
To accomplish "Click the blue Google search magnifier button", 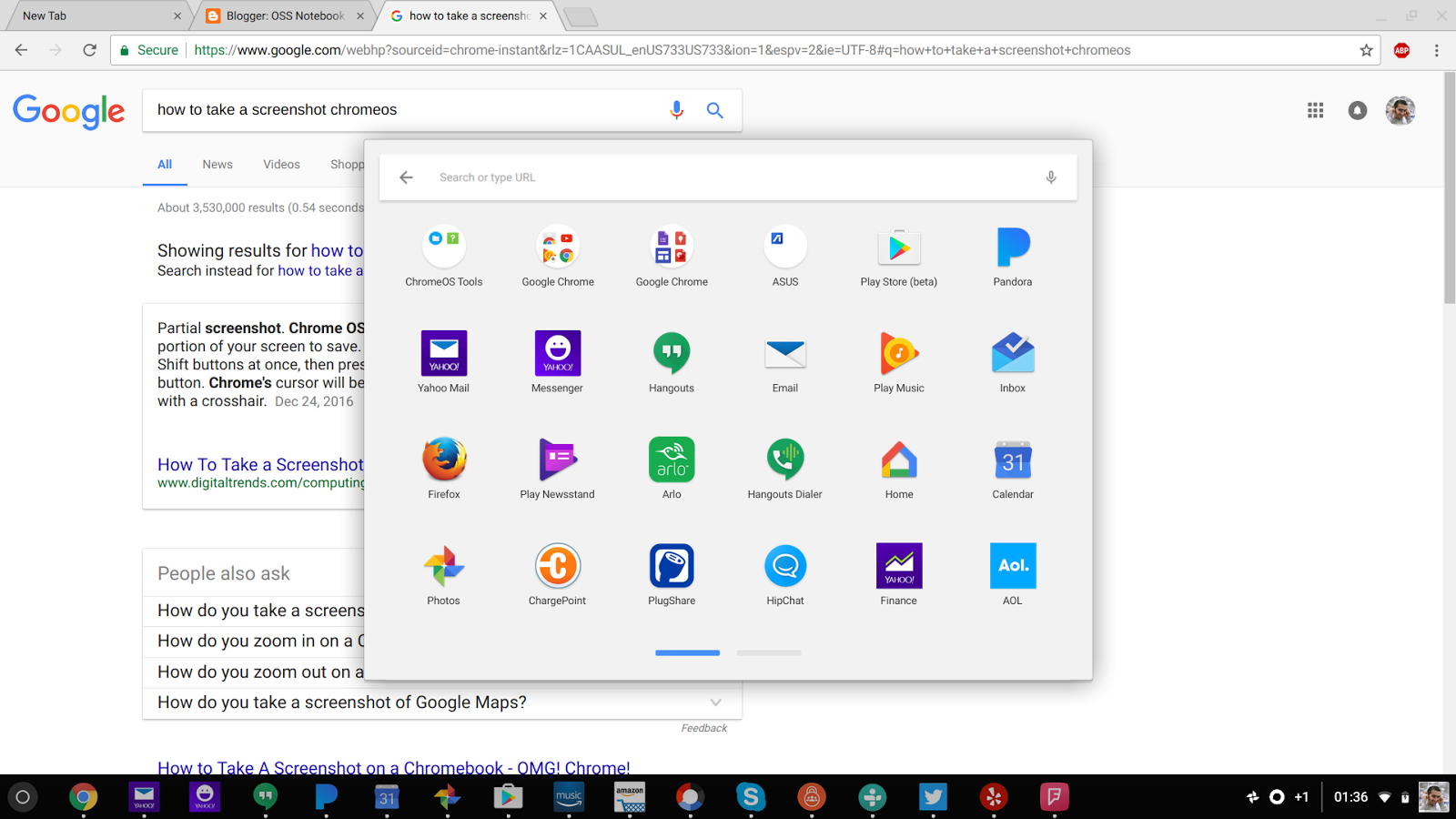I will tap(715, 110).
